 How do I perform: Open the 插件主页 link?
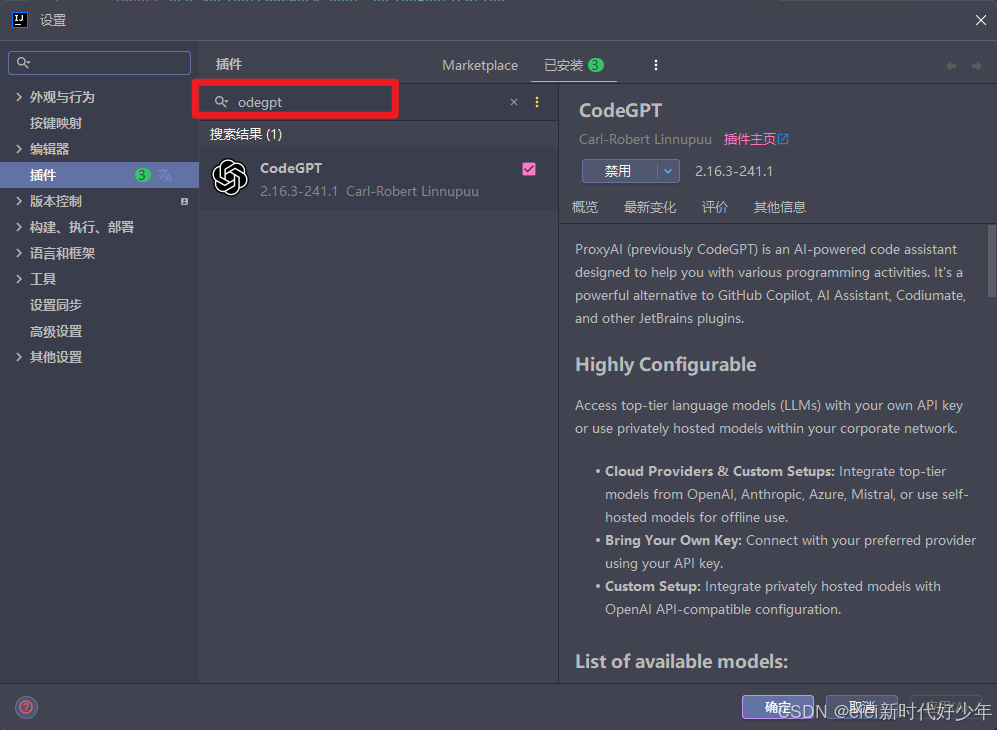(756, 139)
